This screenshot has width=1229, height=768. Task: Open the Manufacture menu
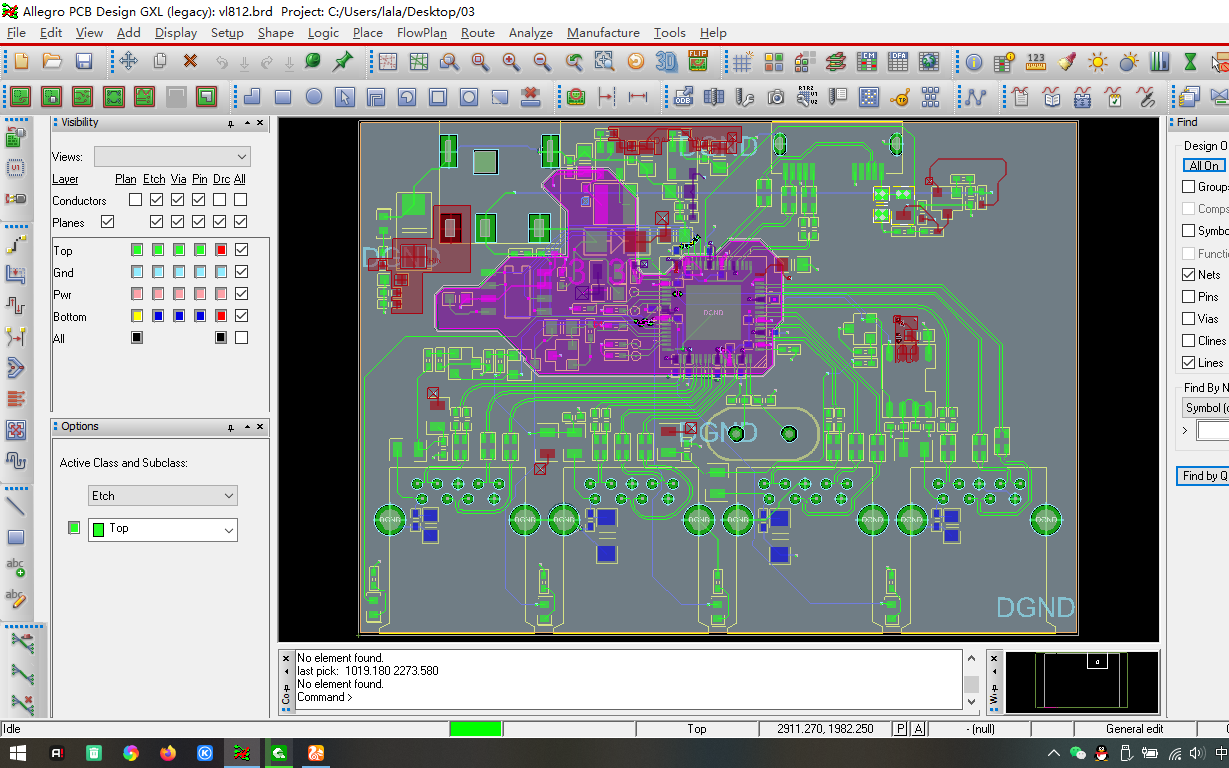click(603, 33)
